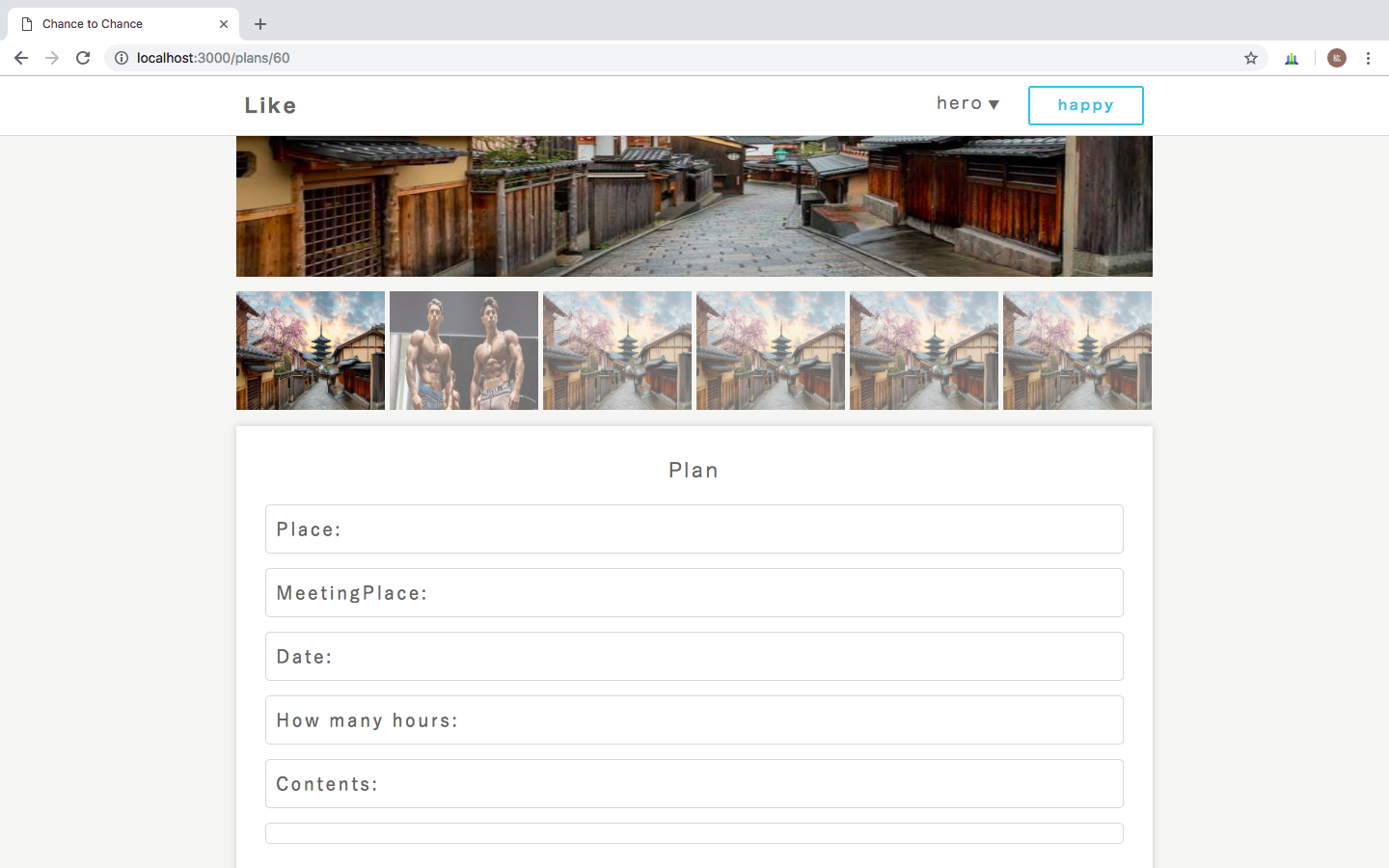Click the colored bars extension icon

1292,58
